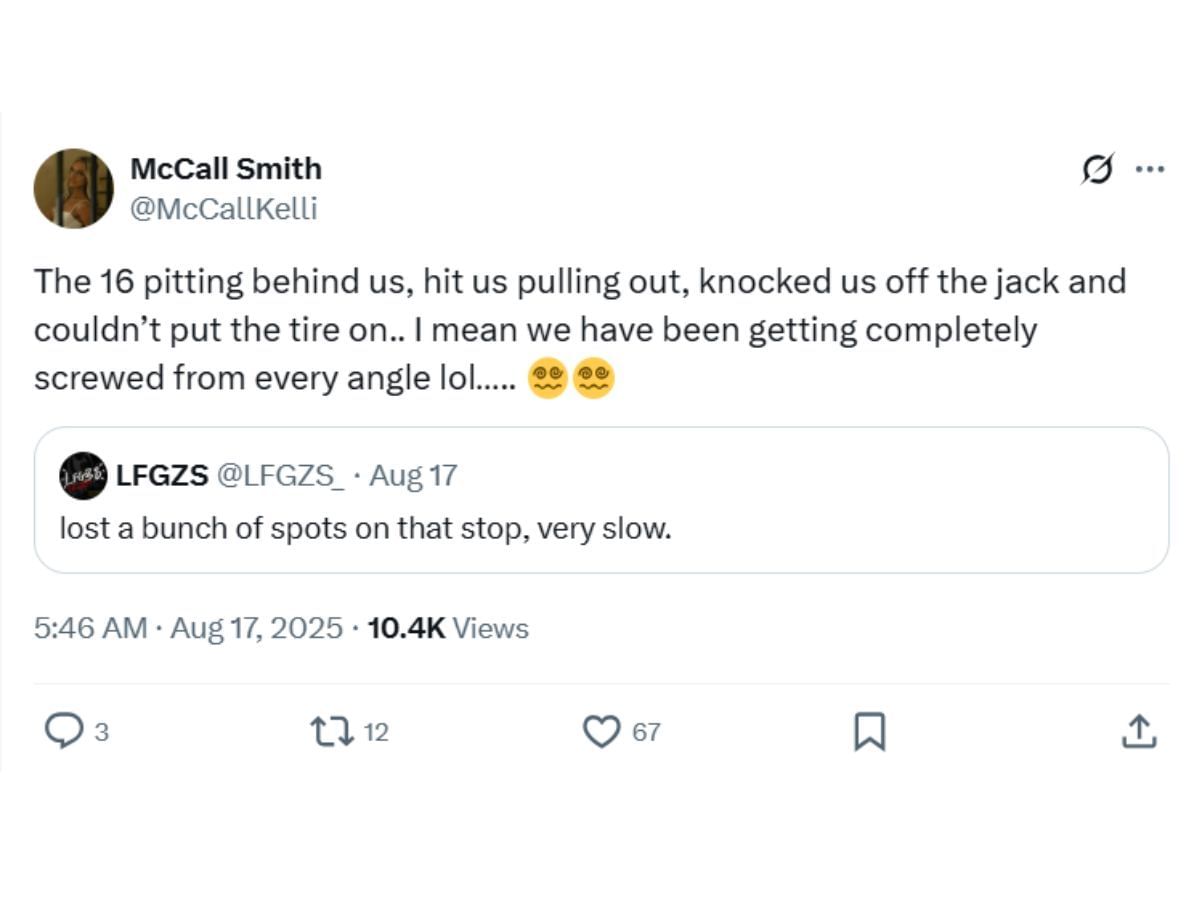Screen dimensions: 1200x900
Task: Click the reply speech bubble icon
Action: click(x=65, y=731)
